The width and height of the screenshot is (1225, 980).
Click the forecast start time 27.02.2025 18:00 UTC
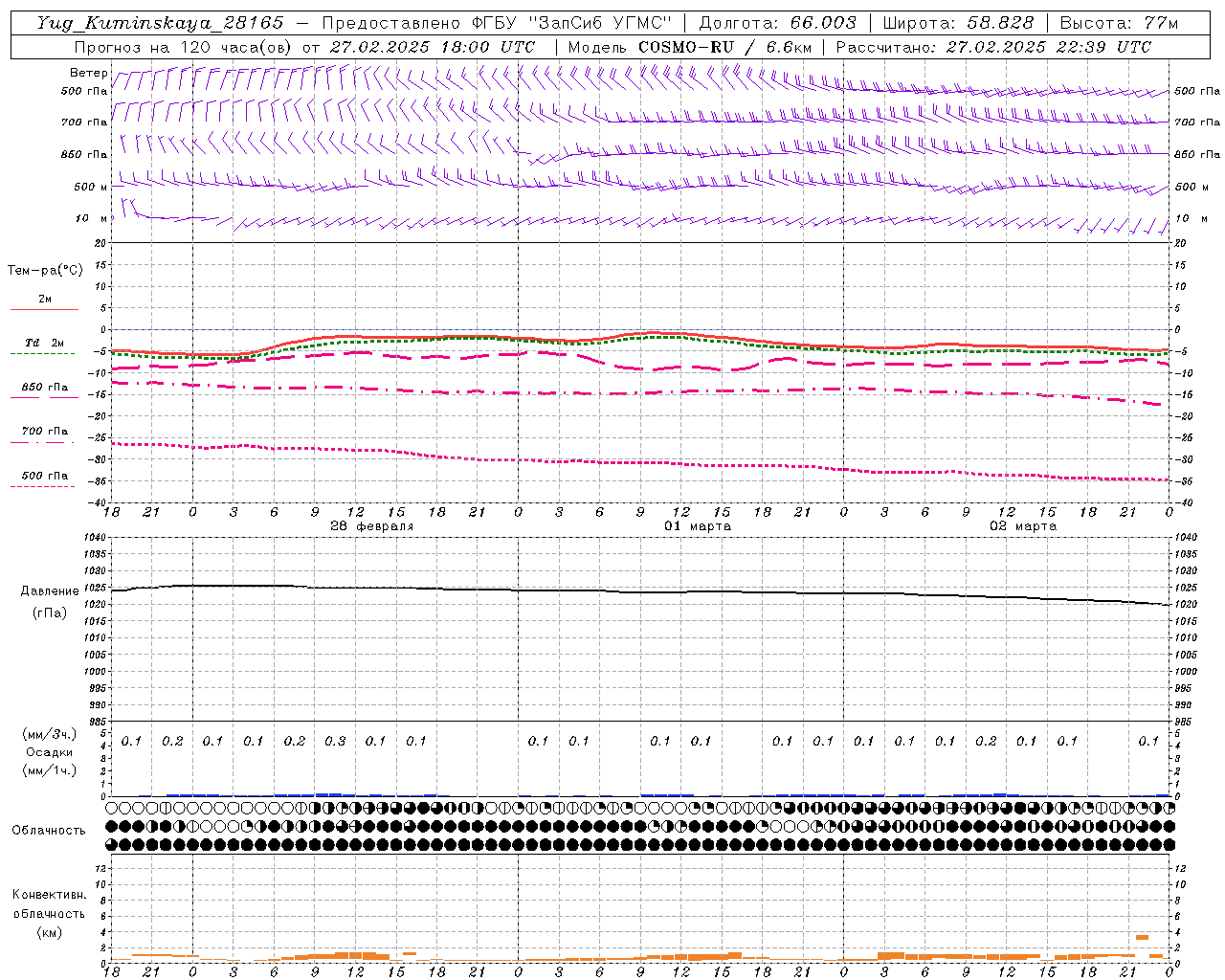(433, 47)
